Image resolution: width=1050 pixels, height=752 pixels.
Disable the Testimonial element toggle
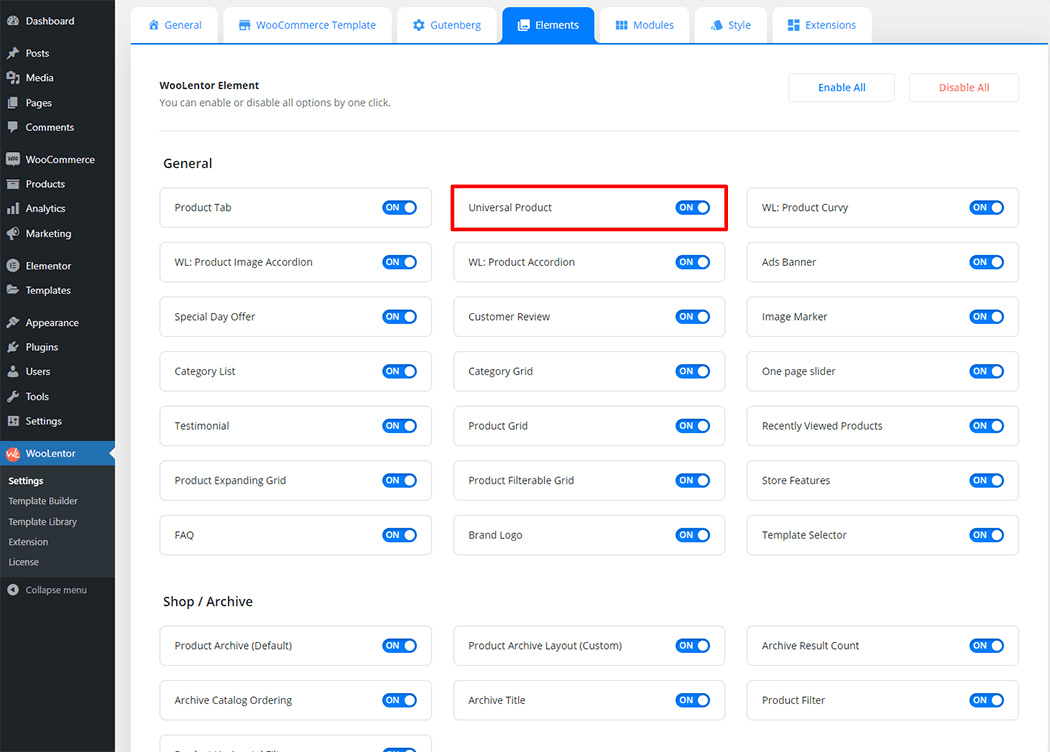coord(400,426)
